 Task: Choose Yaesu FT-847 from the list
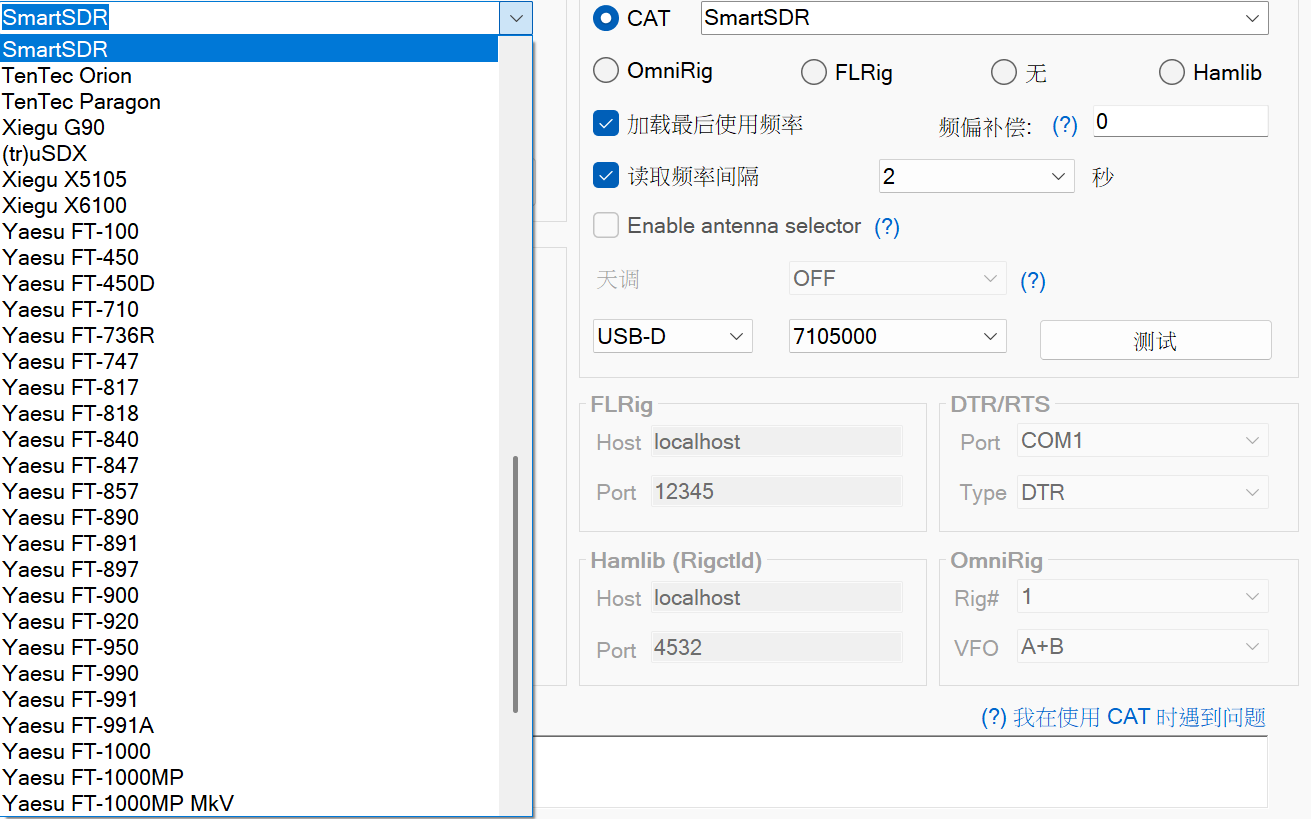coord(249,465)
